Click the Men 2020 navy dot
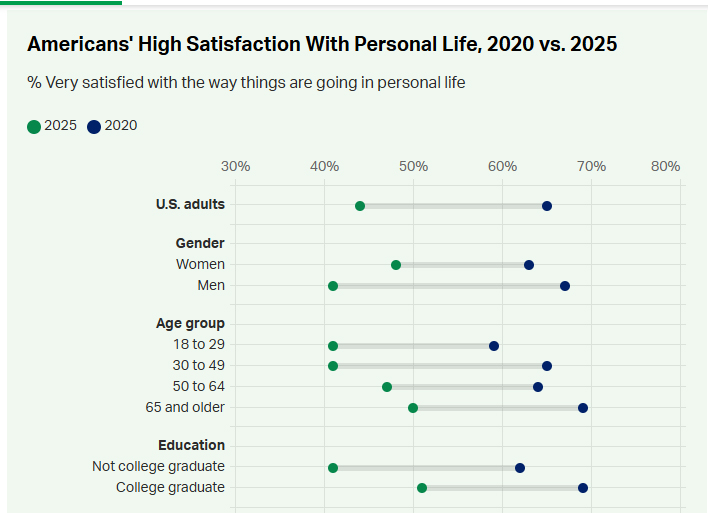 pyautogui.click(x=565, y=286)
